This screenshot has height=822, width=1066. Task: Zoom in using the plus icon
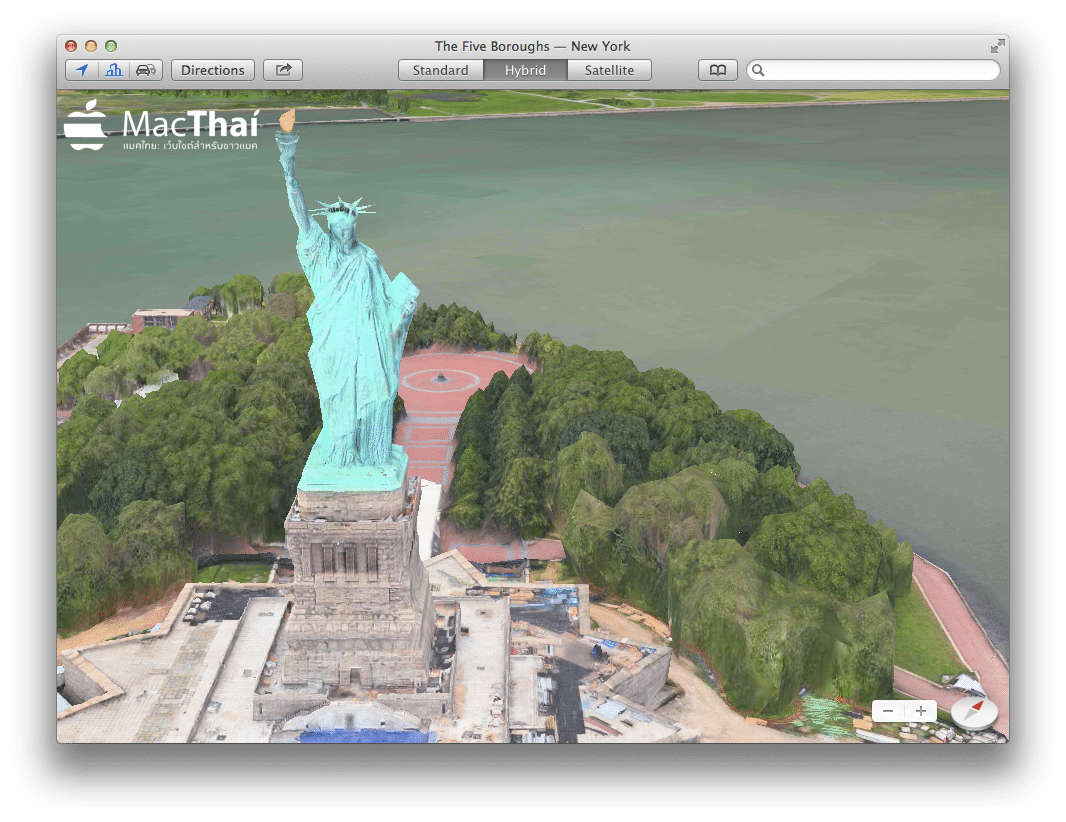click(920, 711)
